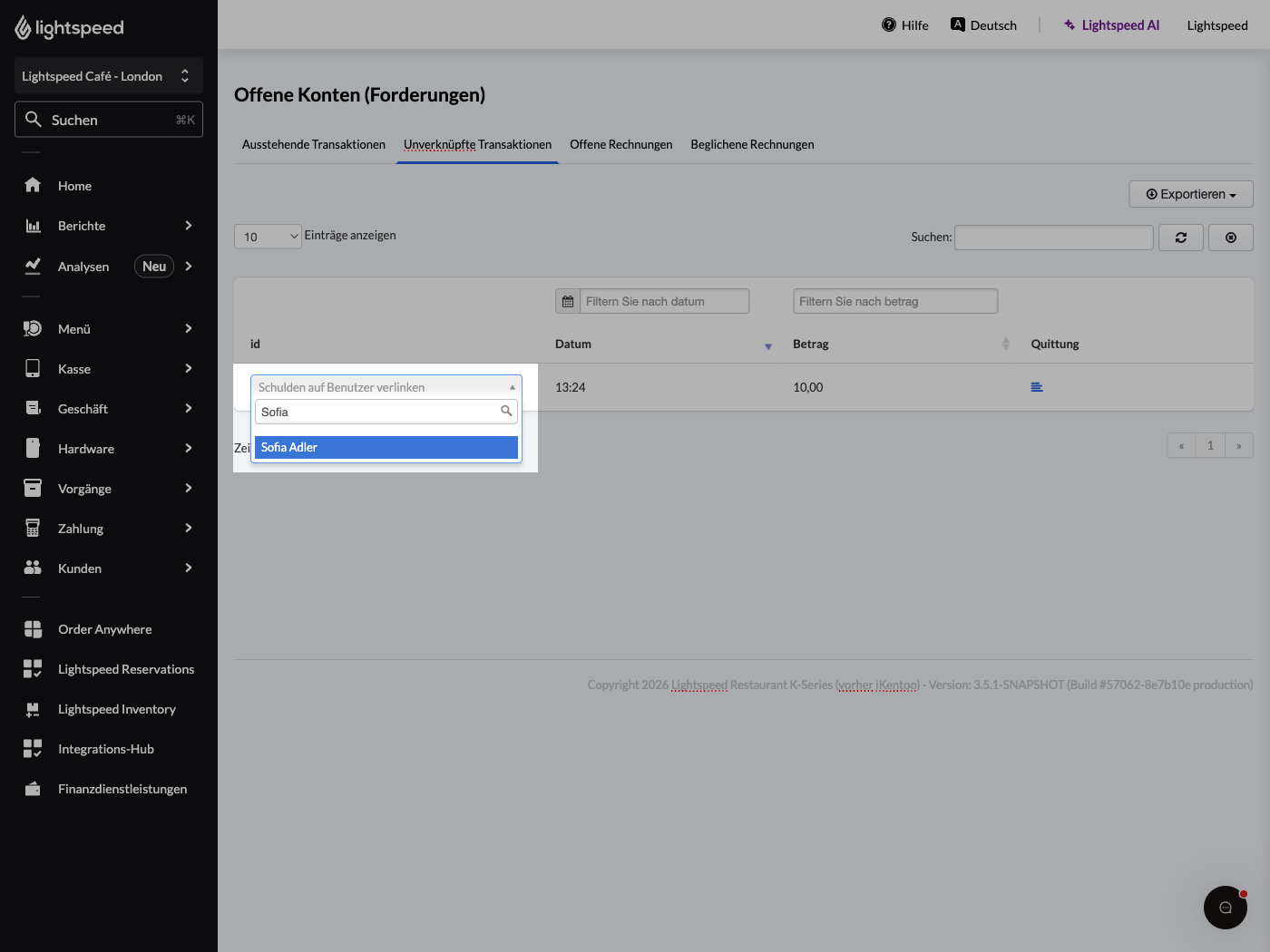1270x952 pixels.
Task: Click the Analysen trend icon
Action: [x=33, y=266]
